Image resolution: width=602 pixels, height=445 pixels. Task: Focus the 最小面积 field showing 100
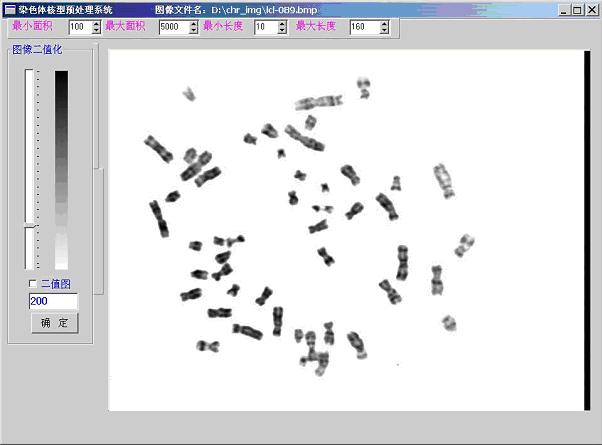(79, 27)
